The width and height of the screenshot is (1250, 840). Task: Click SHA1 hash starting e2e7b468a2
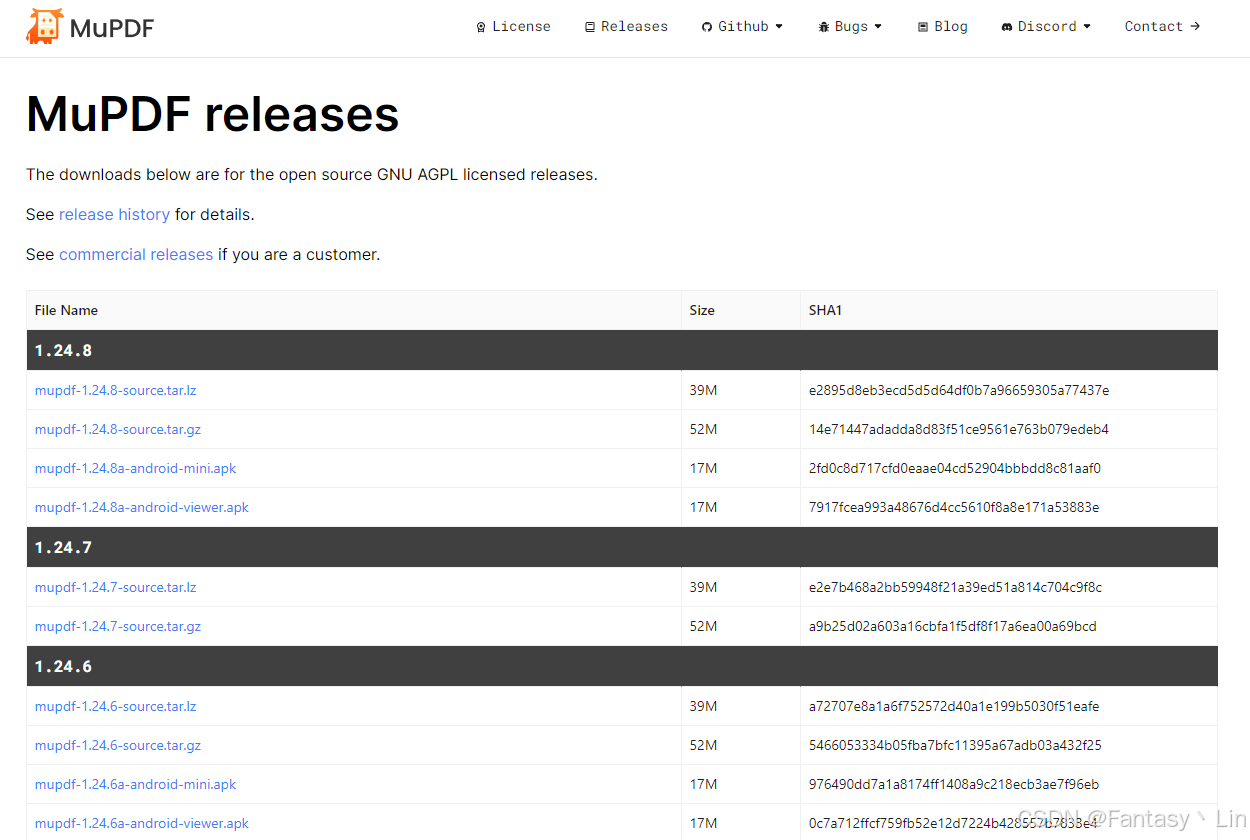tap(955, 587)
